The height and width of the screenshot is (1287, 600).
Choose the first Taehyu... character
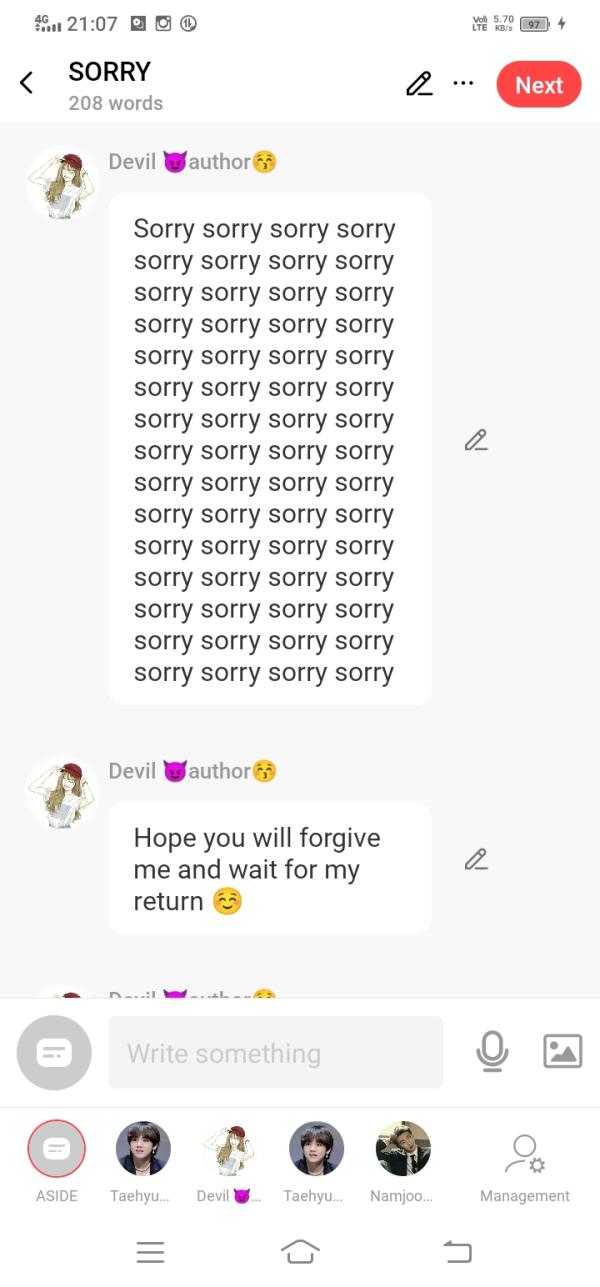[143, 1160]
